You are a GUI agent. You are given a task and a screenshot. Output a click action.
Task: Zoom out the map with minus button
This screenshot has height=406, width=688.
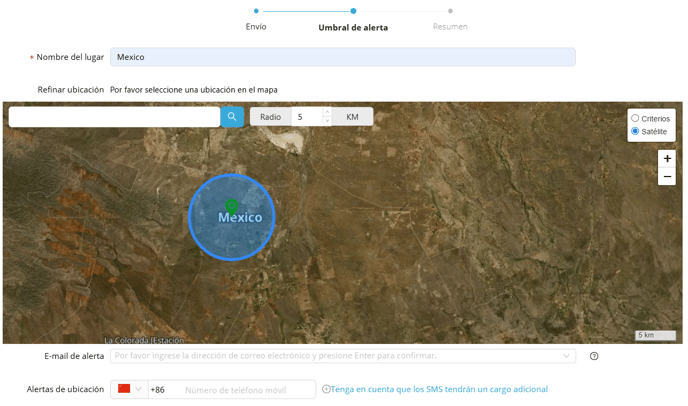[x=667, y=177]
